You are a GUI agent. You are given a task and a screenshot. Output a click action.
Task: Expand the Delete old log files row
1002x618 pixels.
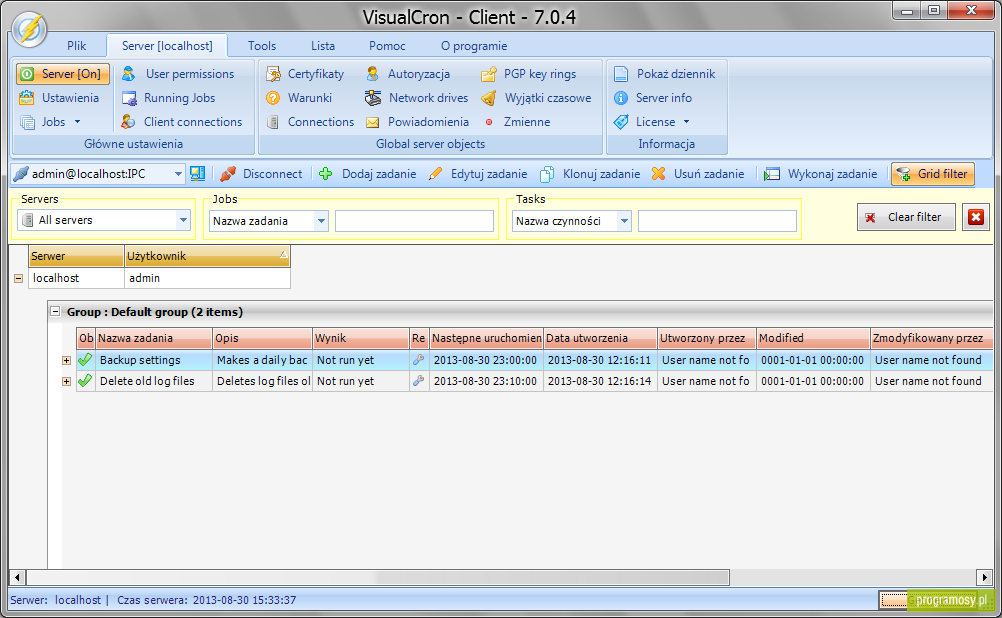pos(66,382)
